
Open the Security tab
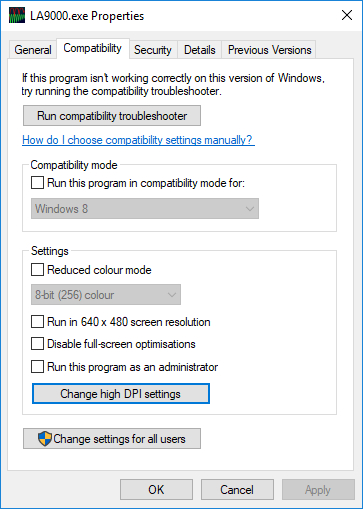click(x=153, y=50)
